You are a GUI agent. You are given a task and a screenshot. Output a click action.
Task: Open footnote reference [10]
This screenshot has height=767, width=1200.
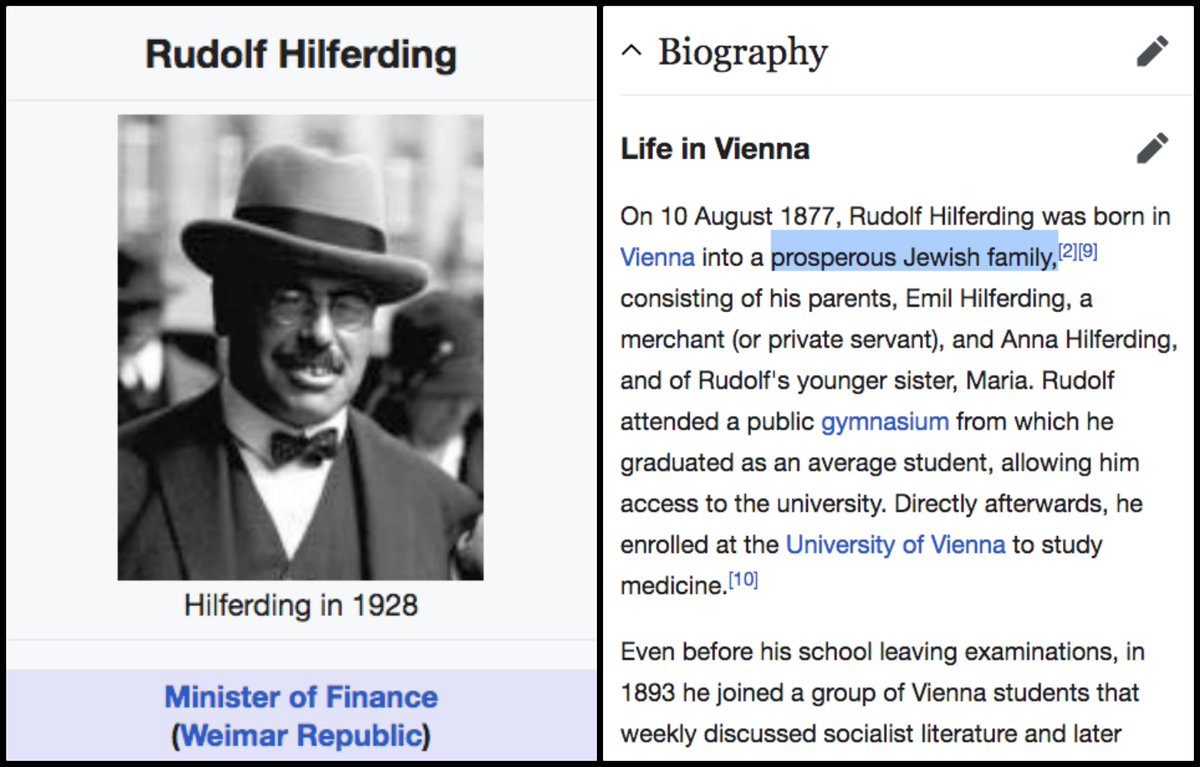[x=743, y=580]
